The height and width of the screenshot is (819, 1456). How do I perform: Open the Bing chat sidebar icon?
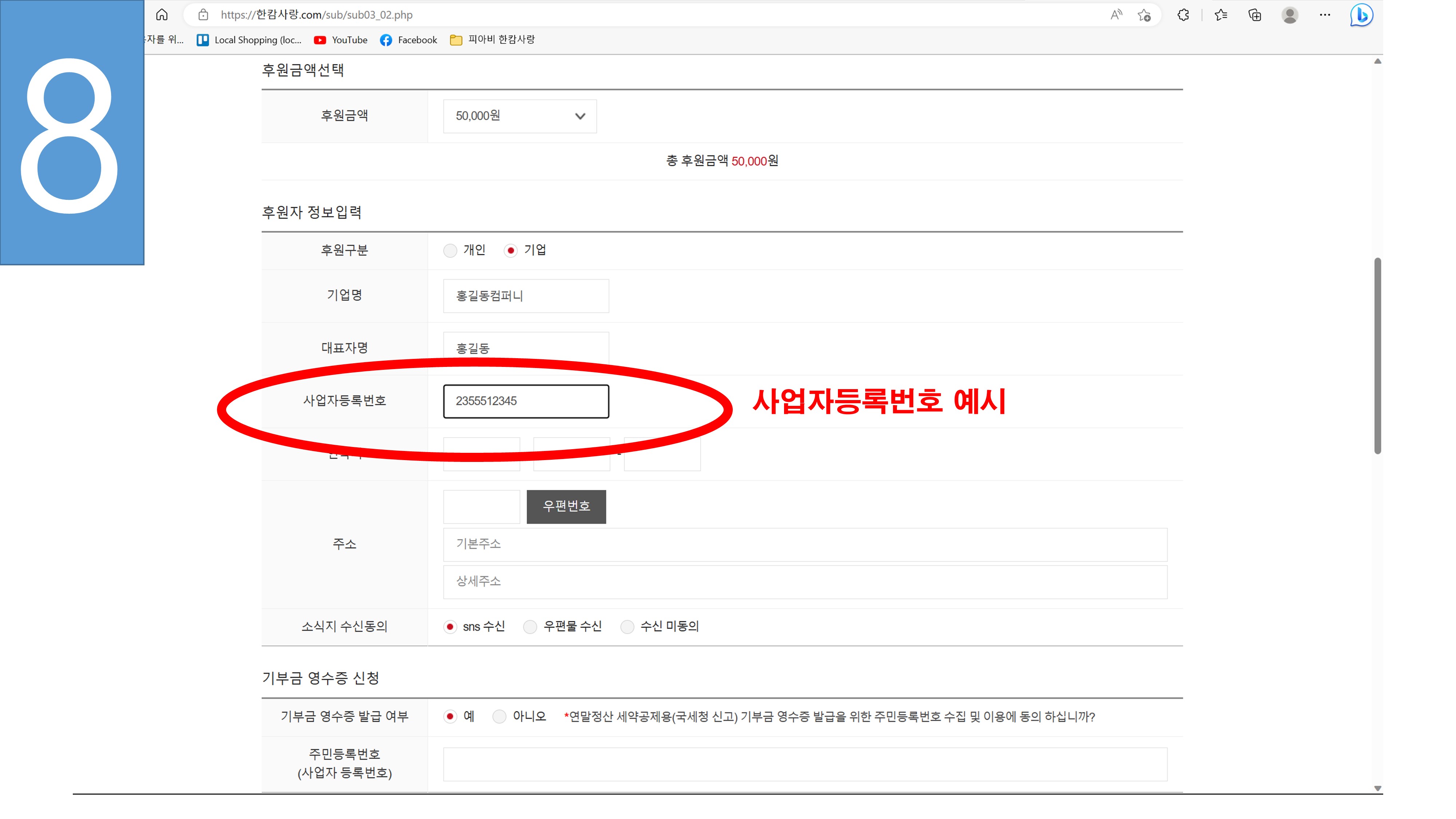(x=1361, y=15)
